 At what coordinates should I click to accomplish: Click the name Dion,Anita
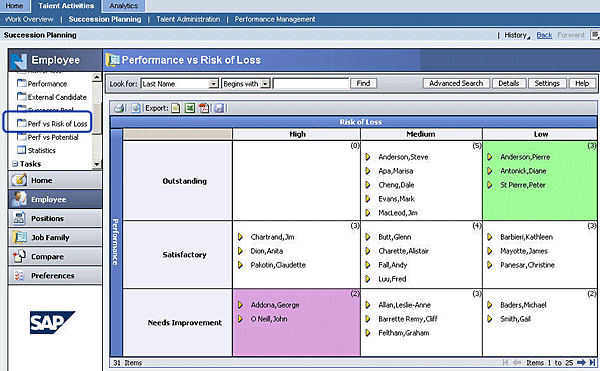click(267, 251)
